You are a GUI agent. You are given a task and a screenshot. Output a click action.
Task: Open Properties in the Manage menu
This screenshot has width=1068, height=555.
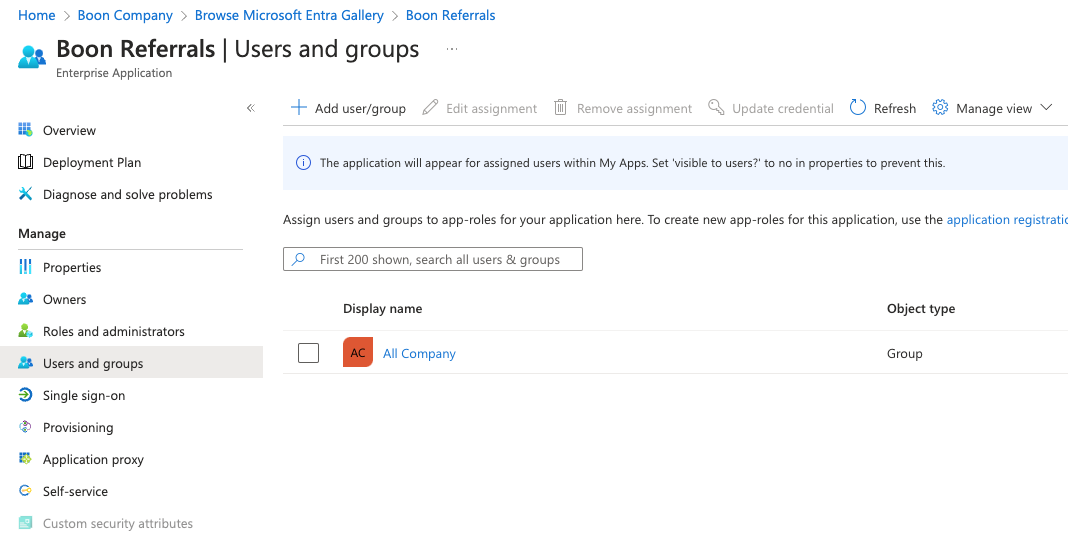72,267
